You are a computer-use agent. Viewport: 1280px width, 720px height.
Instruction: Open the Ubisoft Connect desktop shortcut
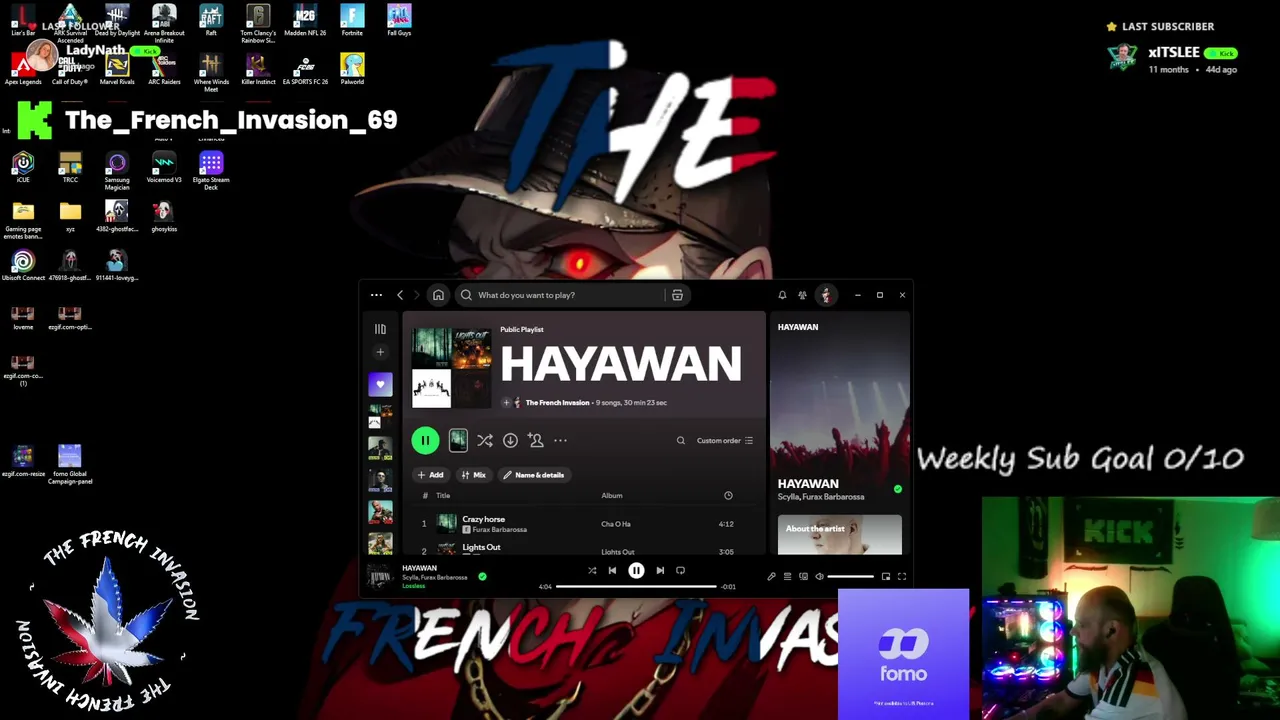[x=23, y=265]
